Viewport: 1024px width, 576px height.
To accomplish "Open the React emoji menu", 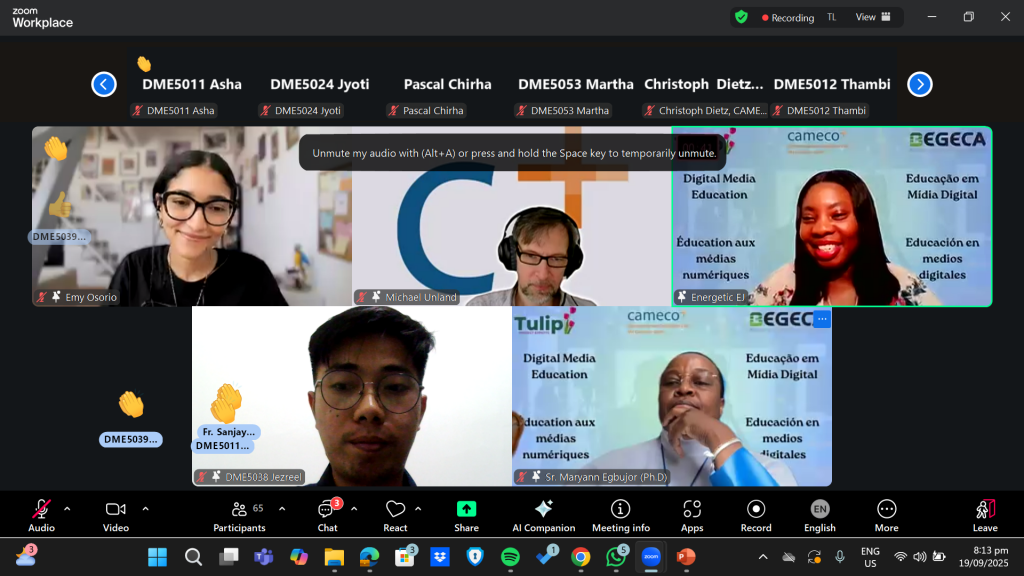I will 395,515.
